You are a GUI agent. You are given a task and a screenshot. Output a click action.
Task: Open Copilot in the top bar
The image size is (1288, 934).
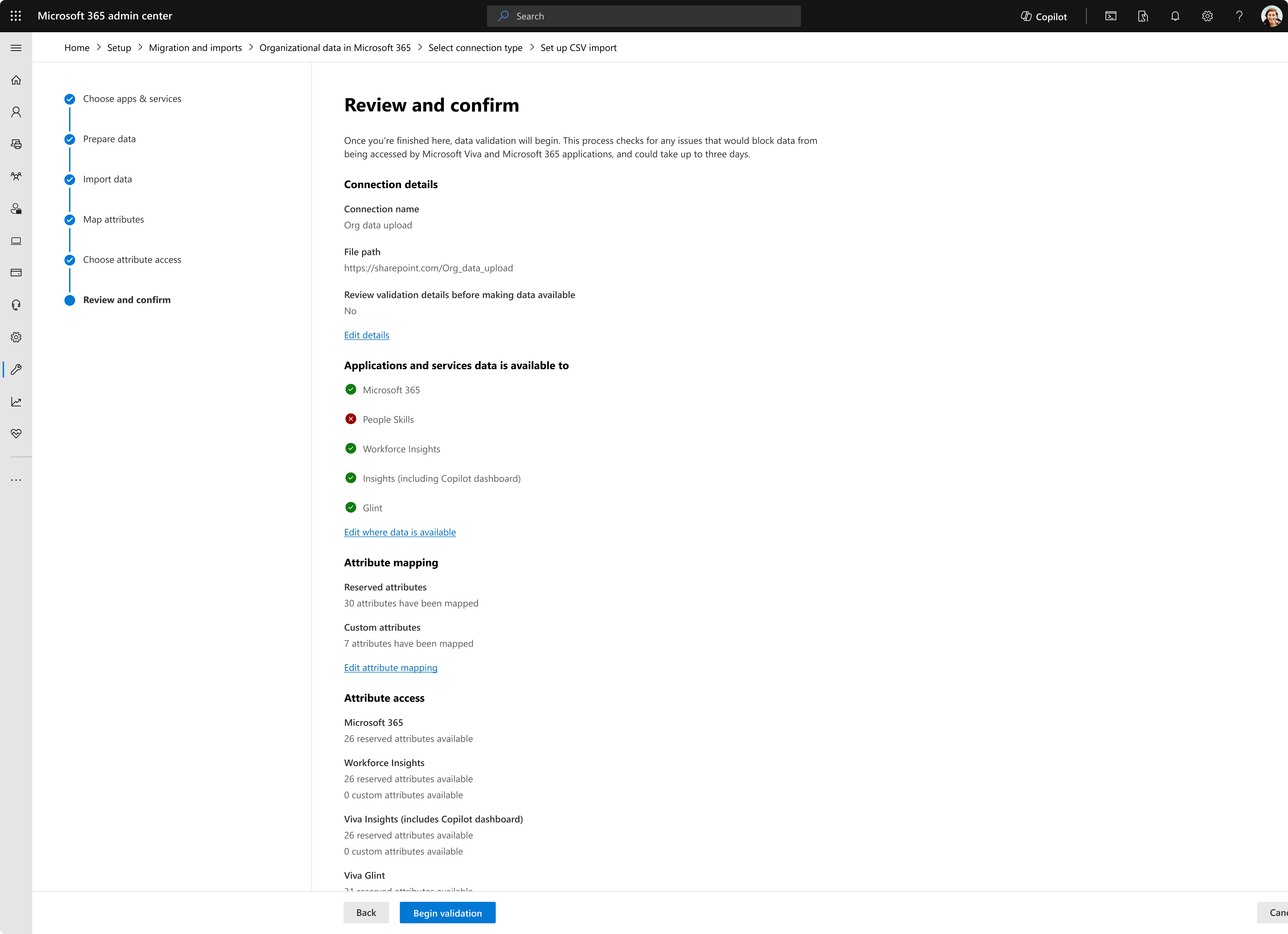[x=1044, y=16]
